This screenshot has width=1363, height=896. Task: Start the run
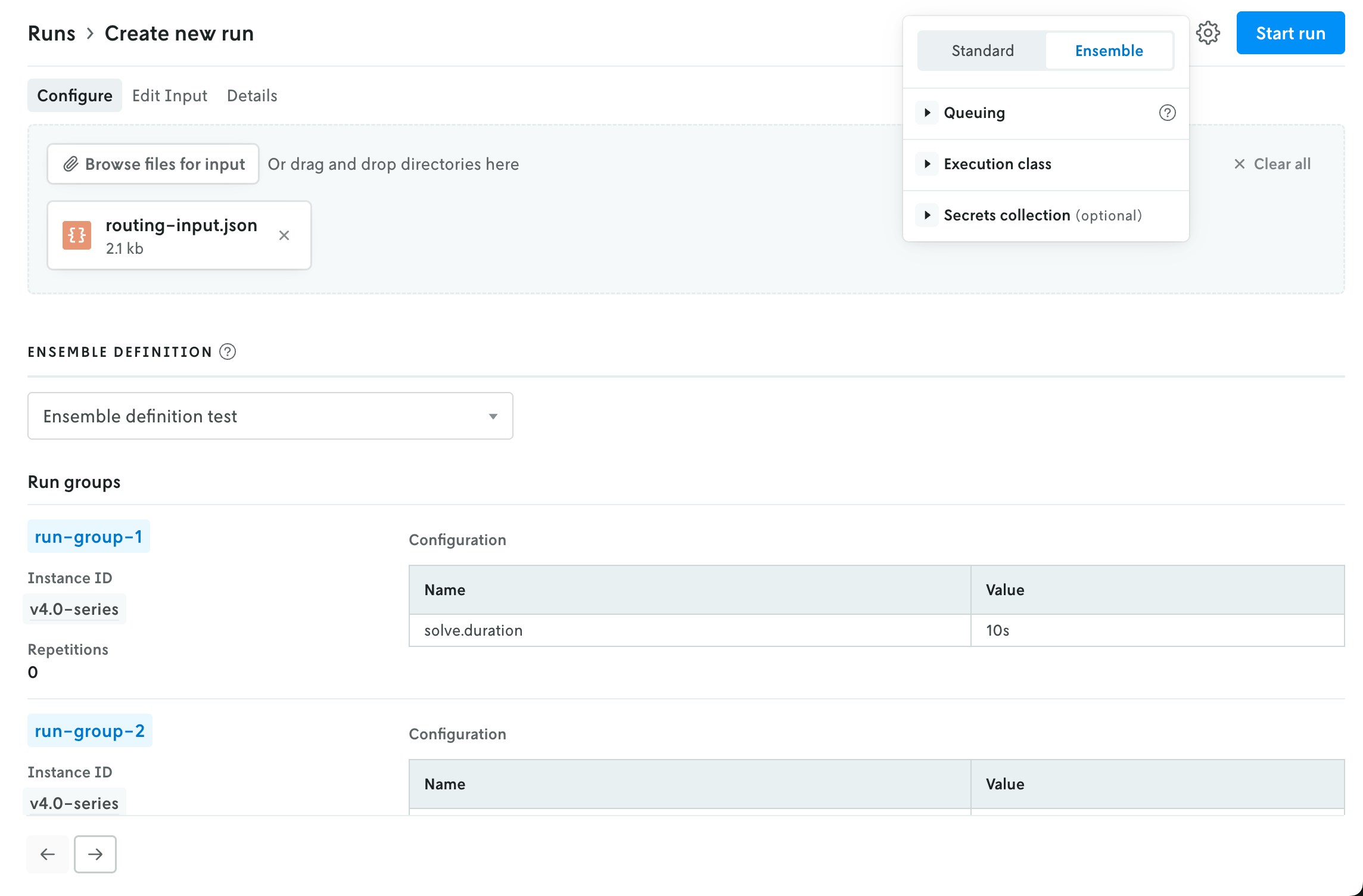(x=1290, y=33)
